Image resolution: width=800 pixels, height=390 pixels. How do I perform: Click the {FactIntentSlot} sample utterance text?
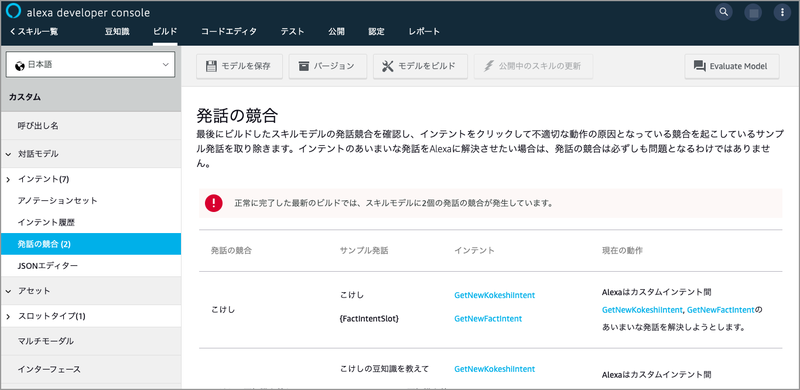click(369, 319)
